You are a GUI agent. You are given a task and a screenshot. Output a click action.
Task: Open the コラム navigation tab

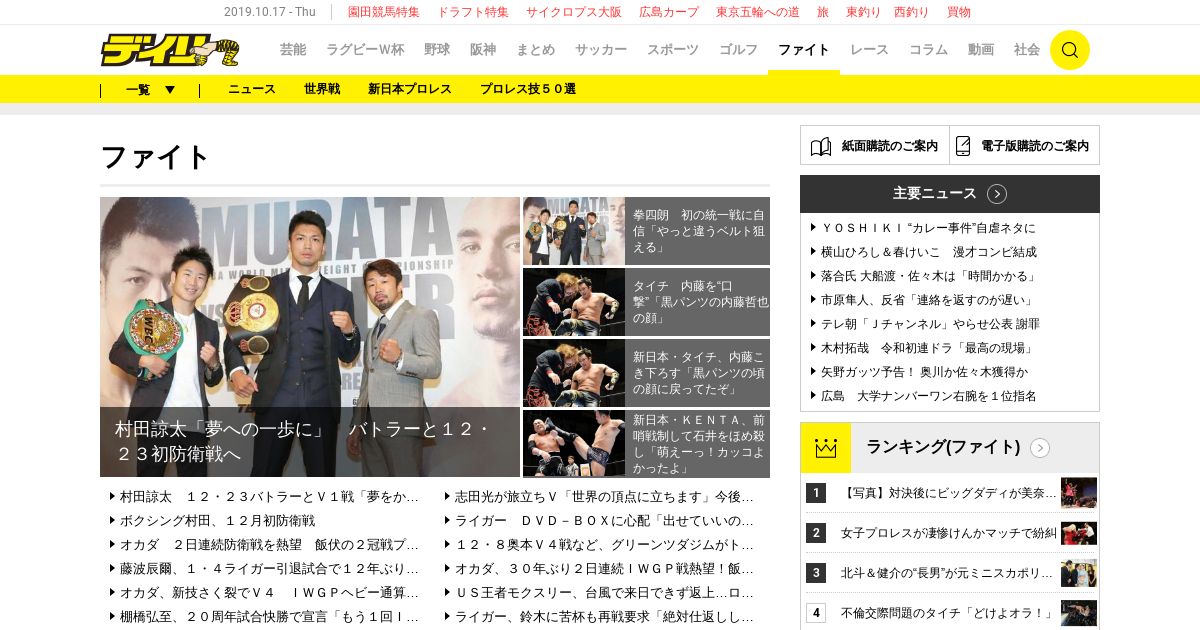click(x=928, y=50)
